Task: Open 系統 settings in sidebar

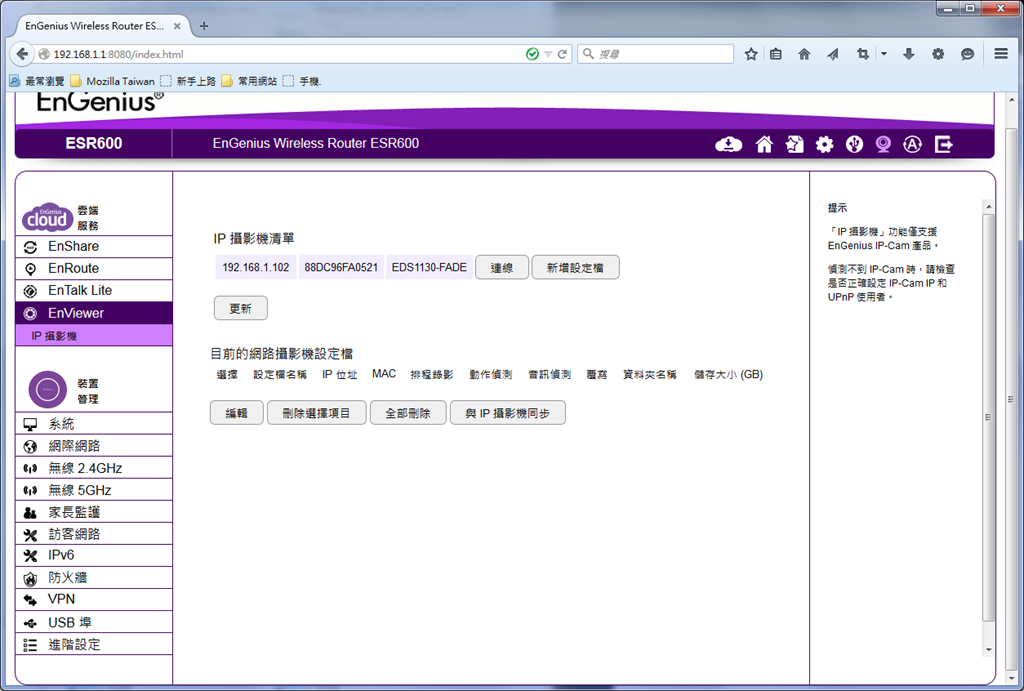Action: click(x=94, y=424)
